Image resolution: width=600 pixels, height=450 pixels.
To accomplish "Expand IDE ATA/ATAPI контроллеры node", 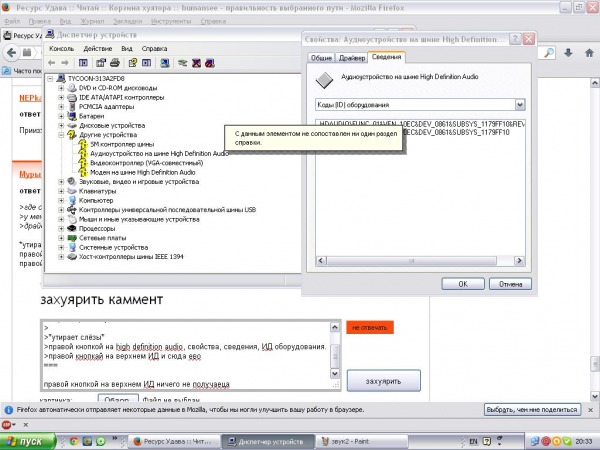I will point(61,98).
